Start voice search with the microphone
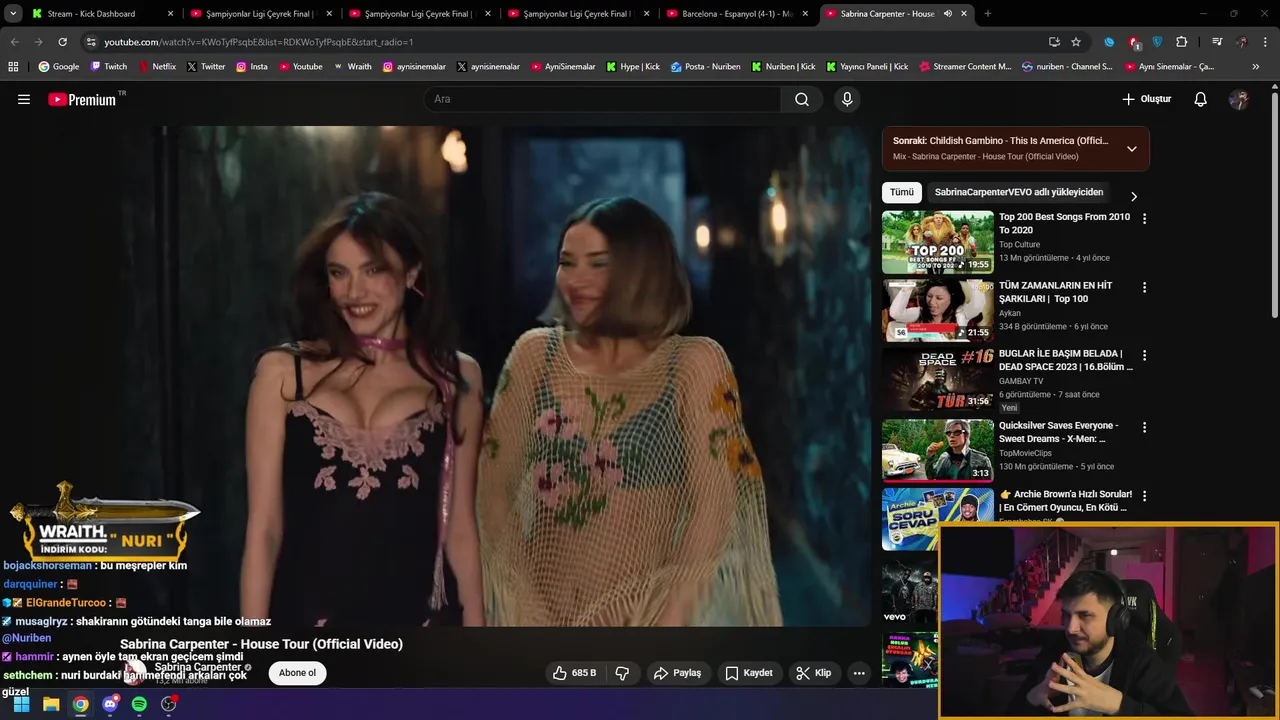 point(847,99)
